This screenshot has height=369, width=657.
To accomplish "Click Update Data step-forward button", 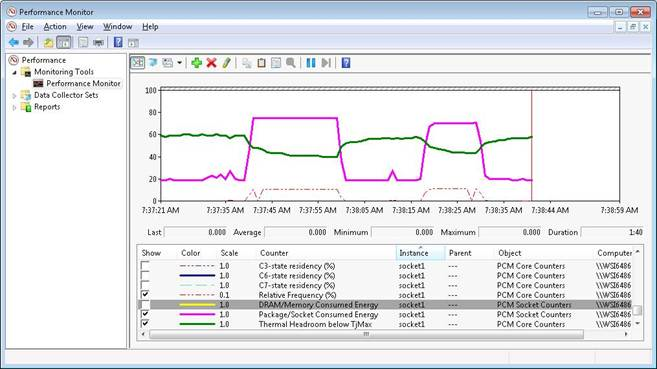I will [x=326, y=63].
